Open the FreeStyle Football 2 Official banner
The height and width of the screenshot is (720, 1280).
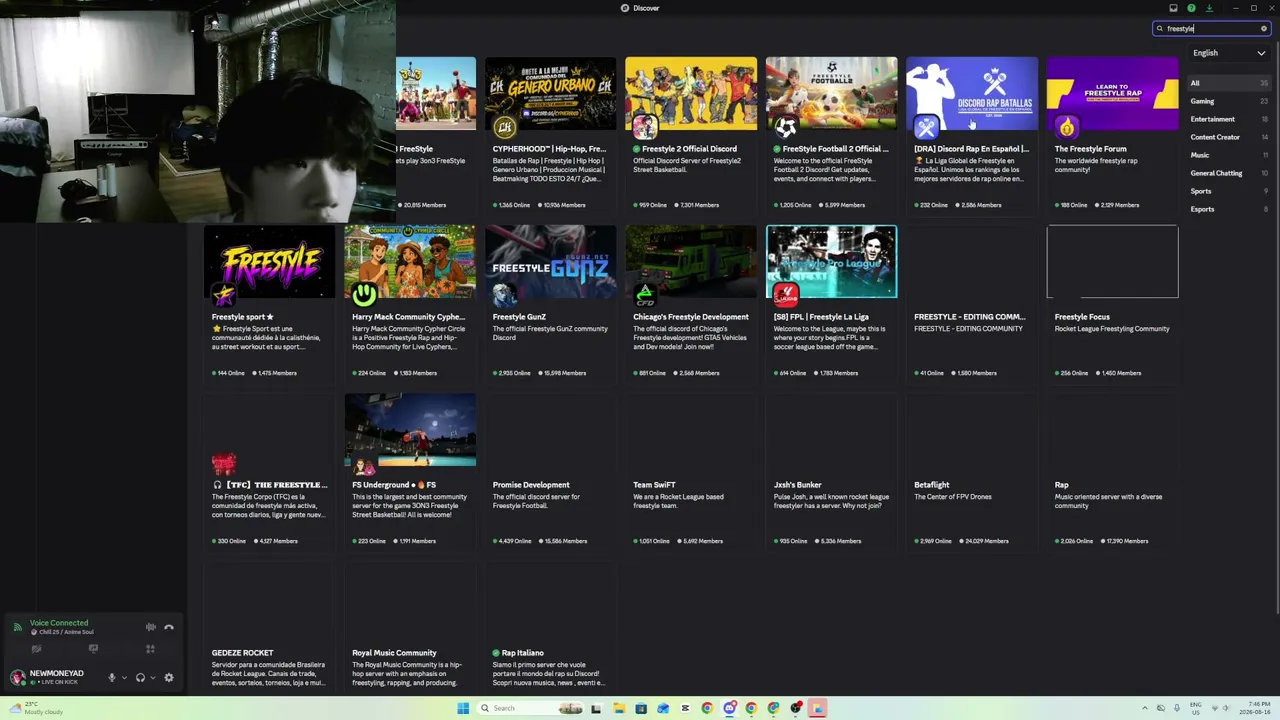coord(831,93)
